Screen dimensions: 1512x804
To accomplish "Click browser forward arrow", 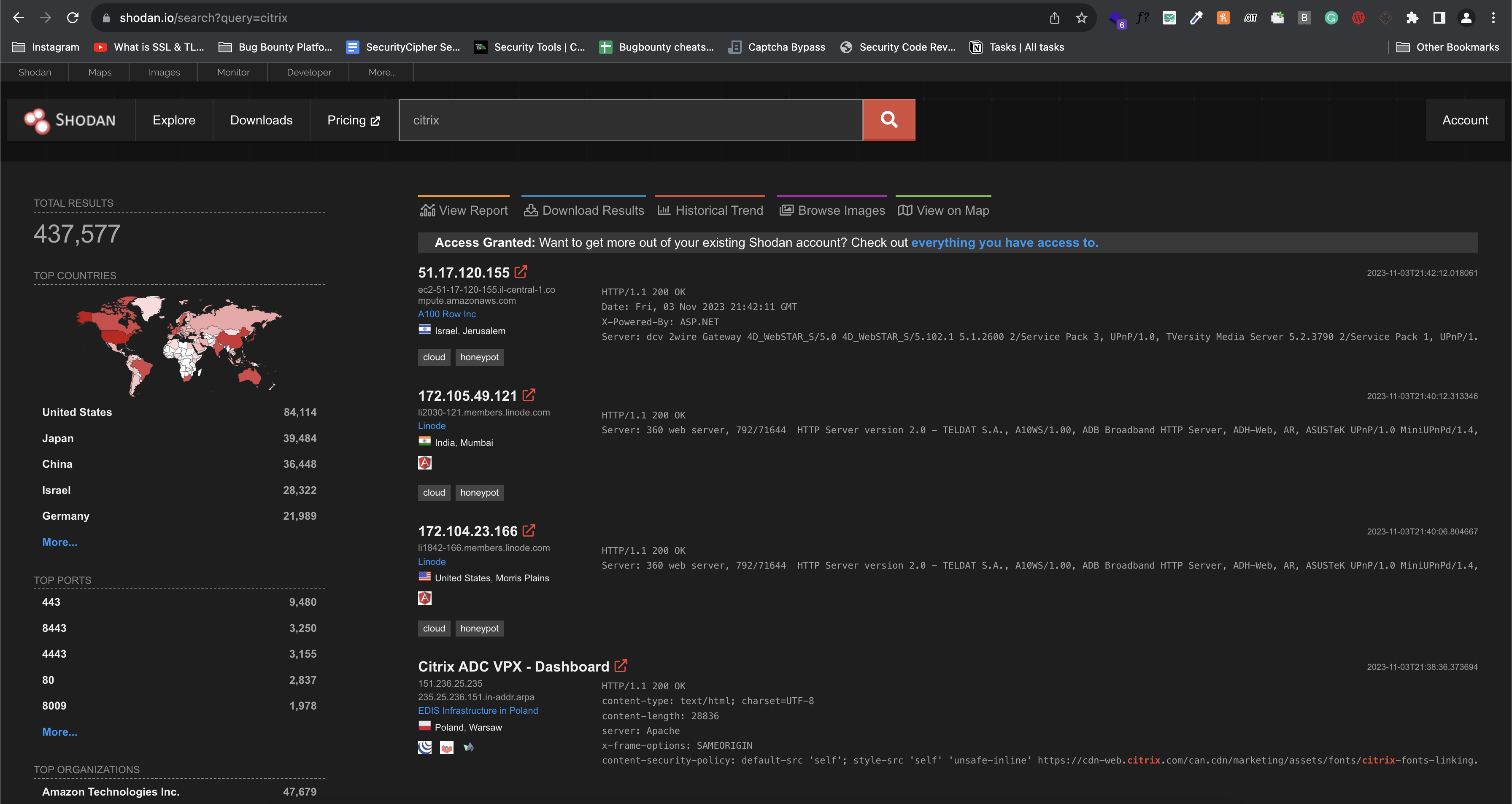I will (x=45, y=18).
